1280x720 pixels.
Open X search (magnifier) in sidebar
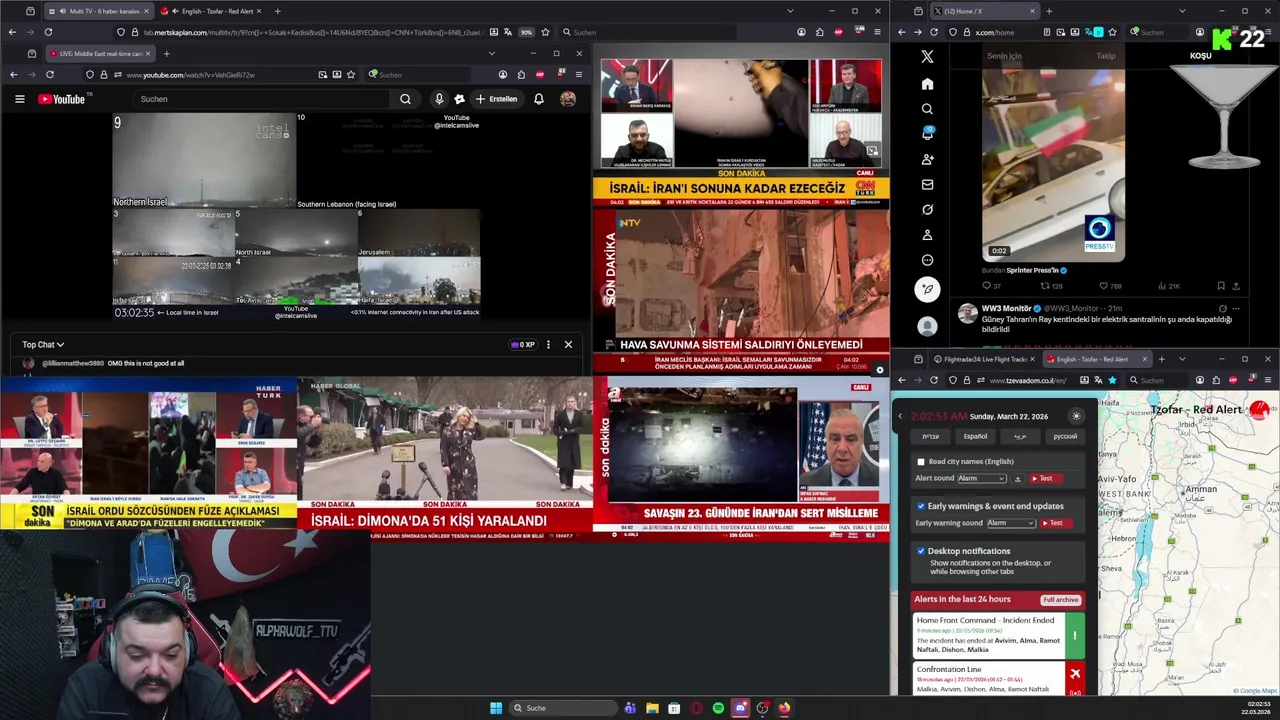927,109
